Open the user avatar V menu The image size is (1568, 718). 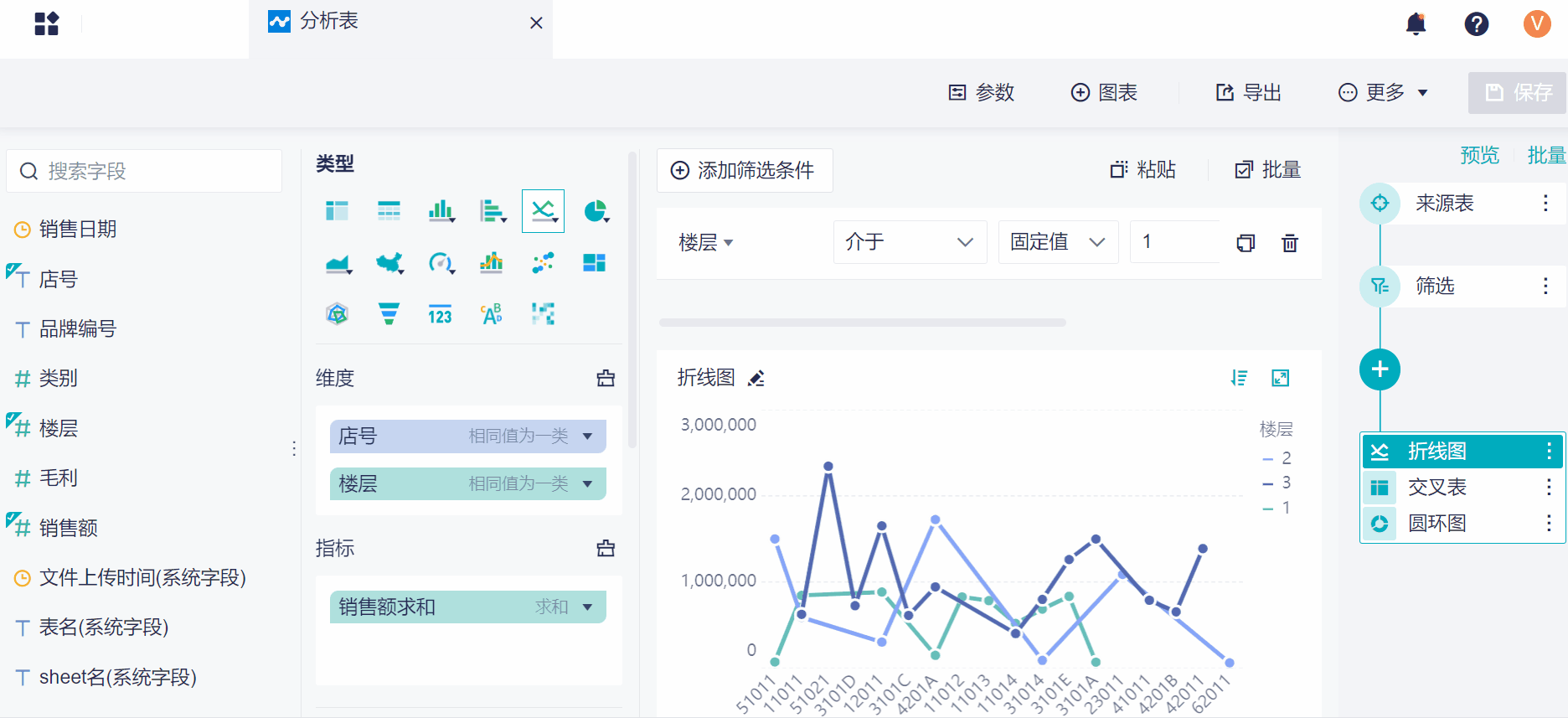pos(1537,23)
